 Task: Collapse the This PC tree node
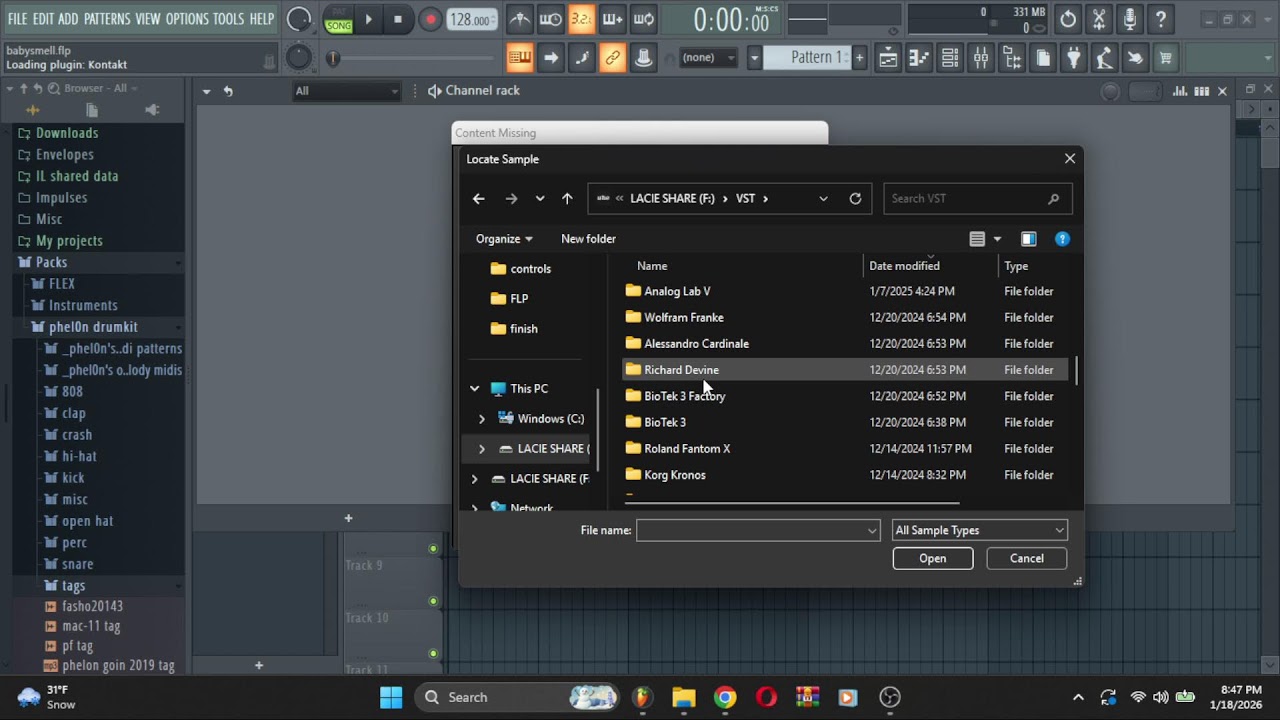[x=475, y=389]
